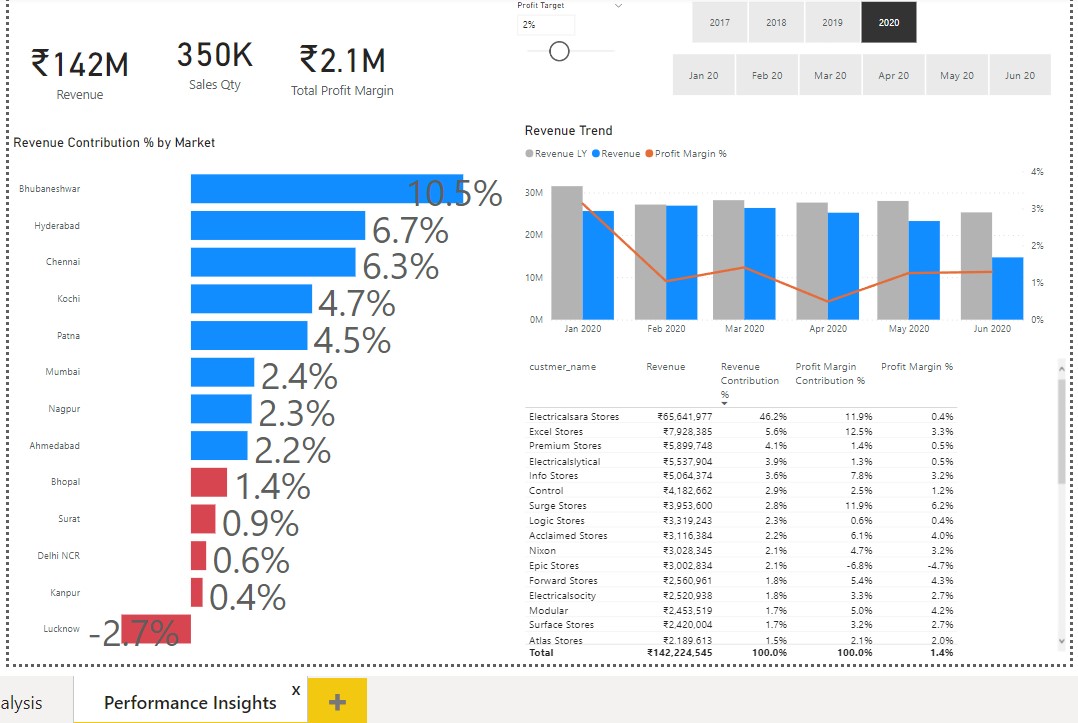Close the Performance Insights tab with x

coord(296,690)
